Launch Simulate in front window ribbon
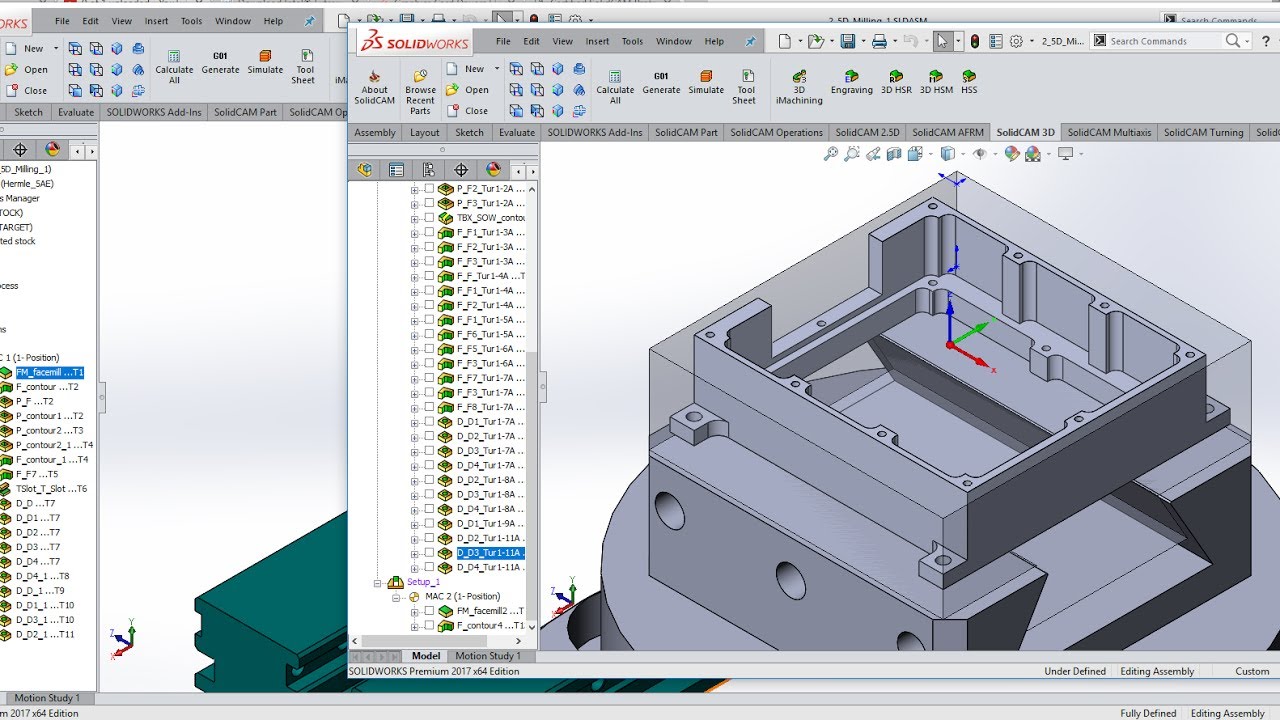The width and height of the screenshot is (1280, 720). point(706,82)
